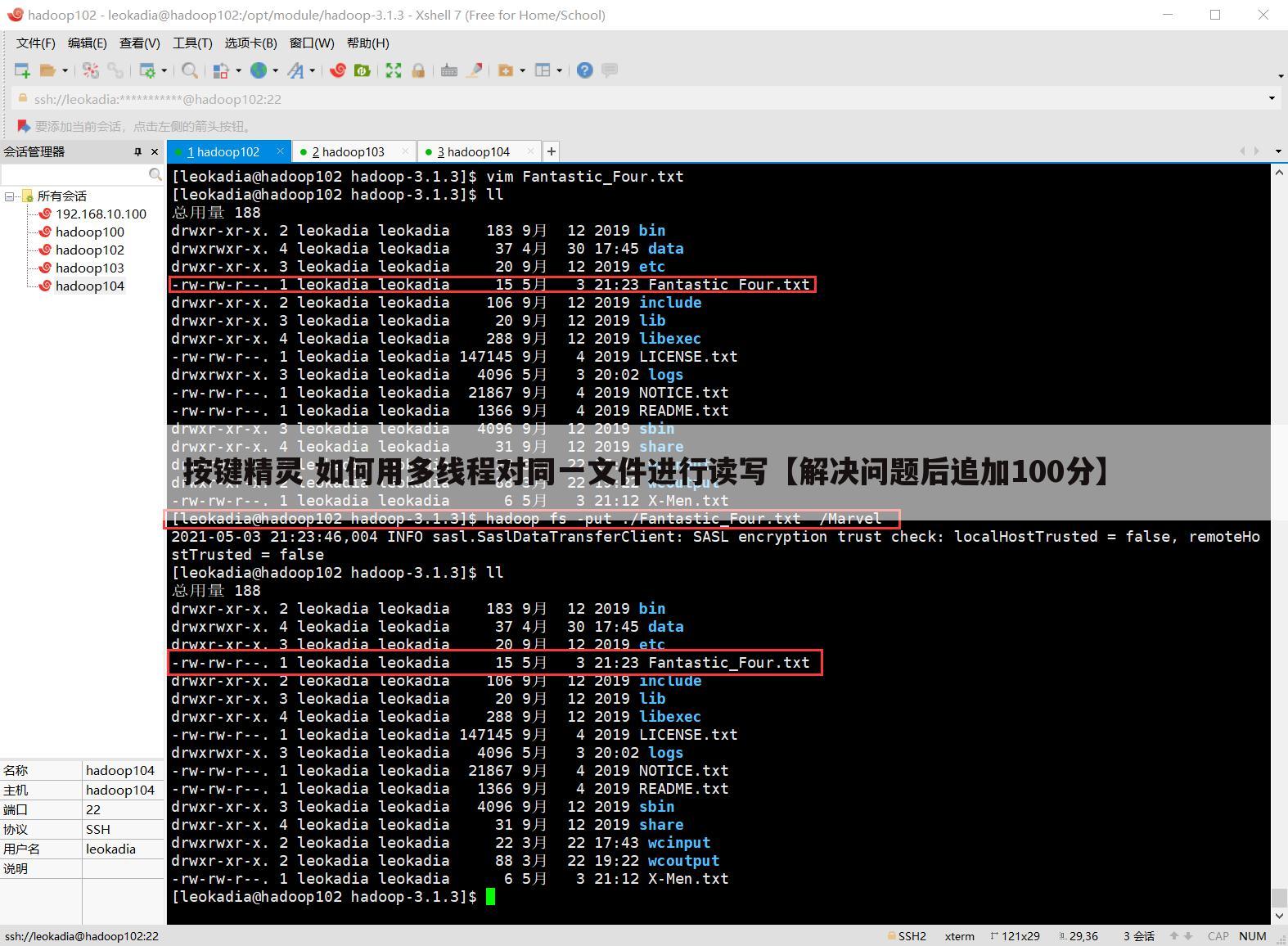Image resolution: width=1288 pixels, height=946 pixels.
Task: Add a new tab with plus button
Action: [552, 151]
